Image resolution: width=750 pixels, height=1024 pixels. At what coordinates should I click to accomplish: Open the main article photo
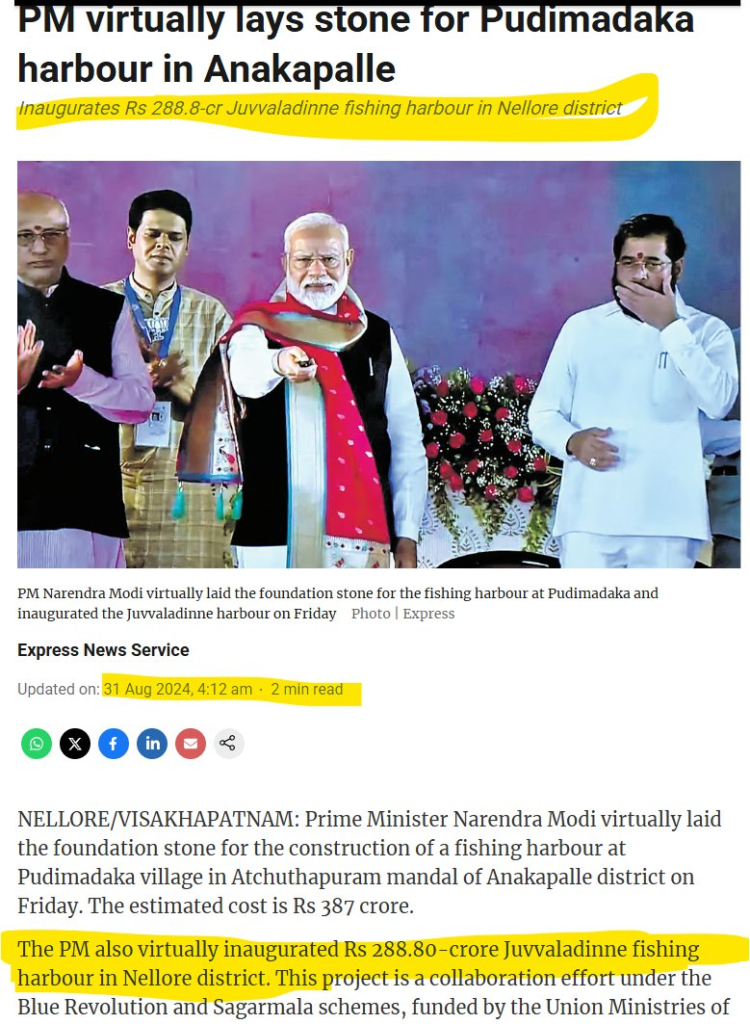[379, 364]
